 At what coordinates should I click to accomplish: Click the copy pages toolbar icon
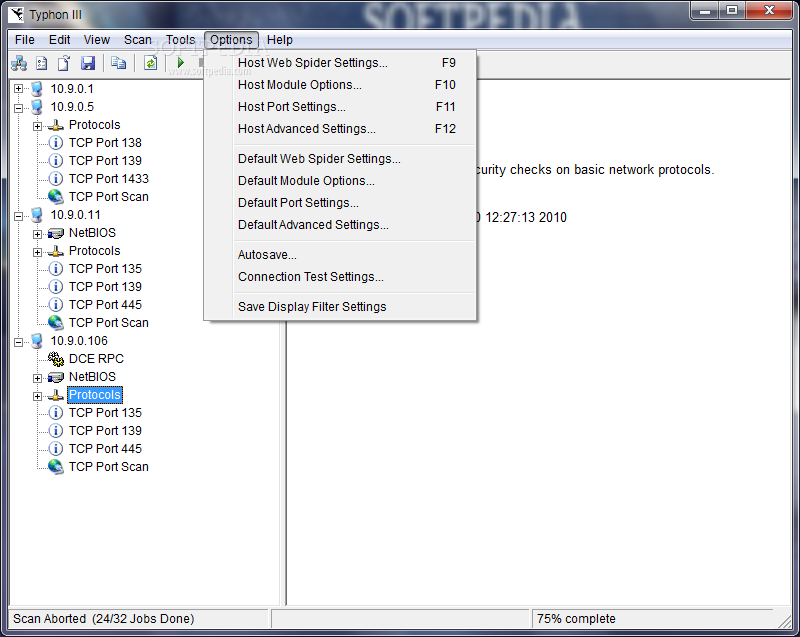pos(118,63)
